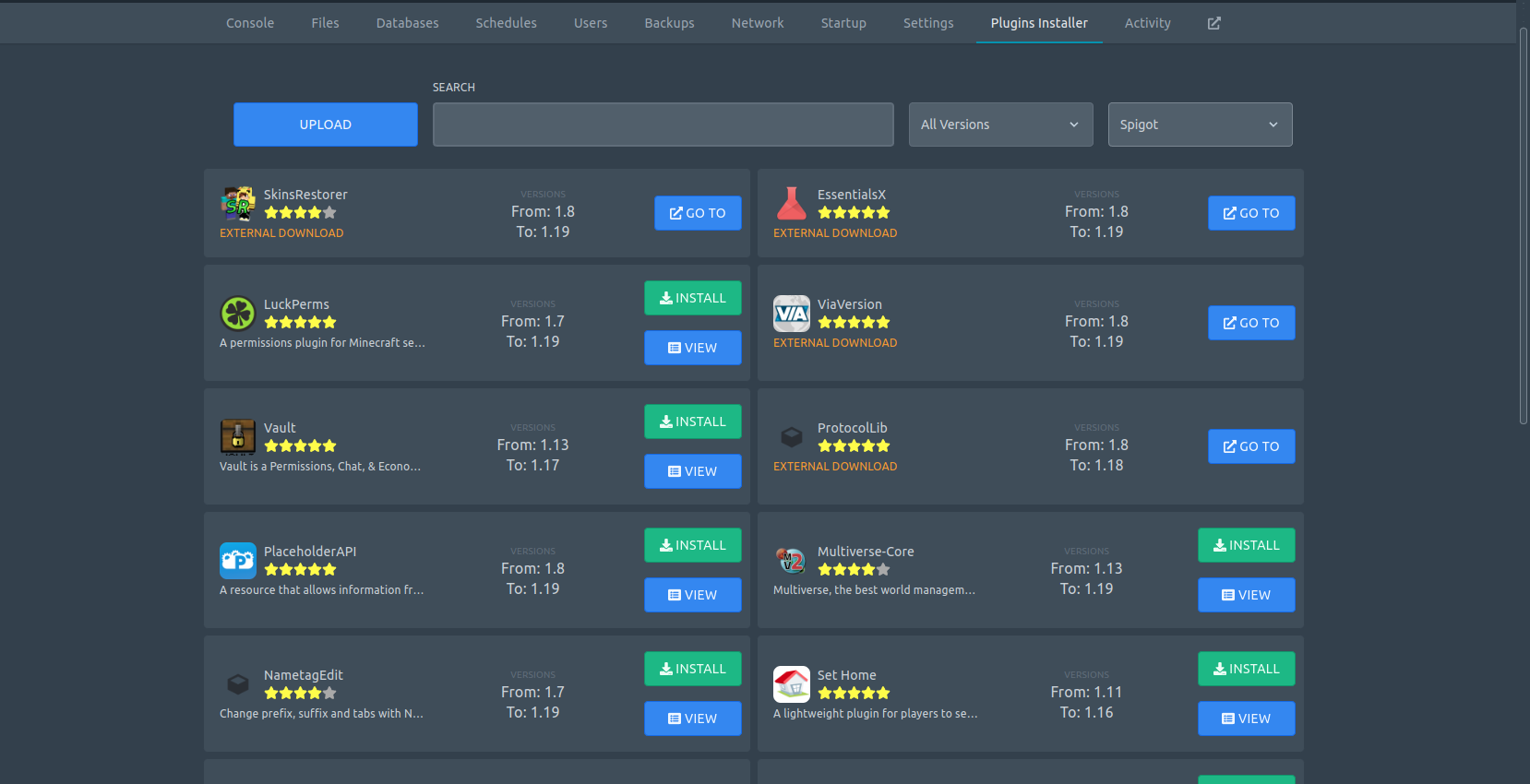Click the LuckPerms star rating

[300, 323]
